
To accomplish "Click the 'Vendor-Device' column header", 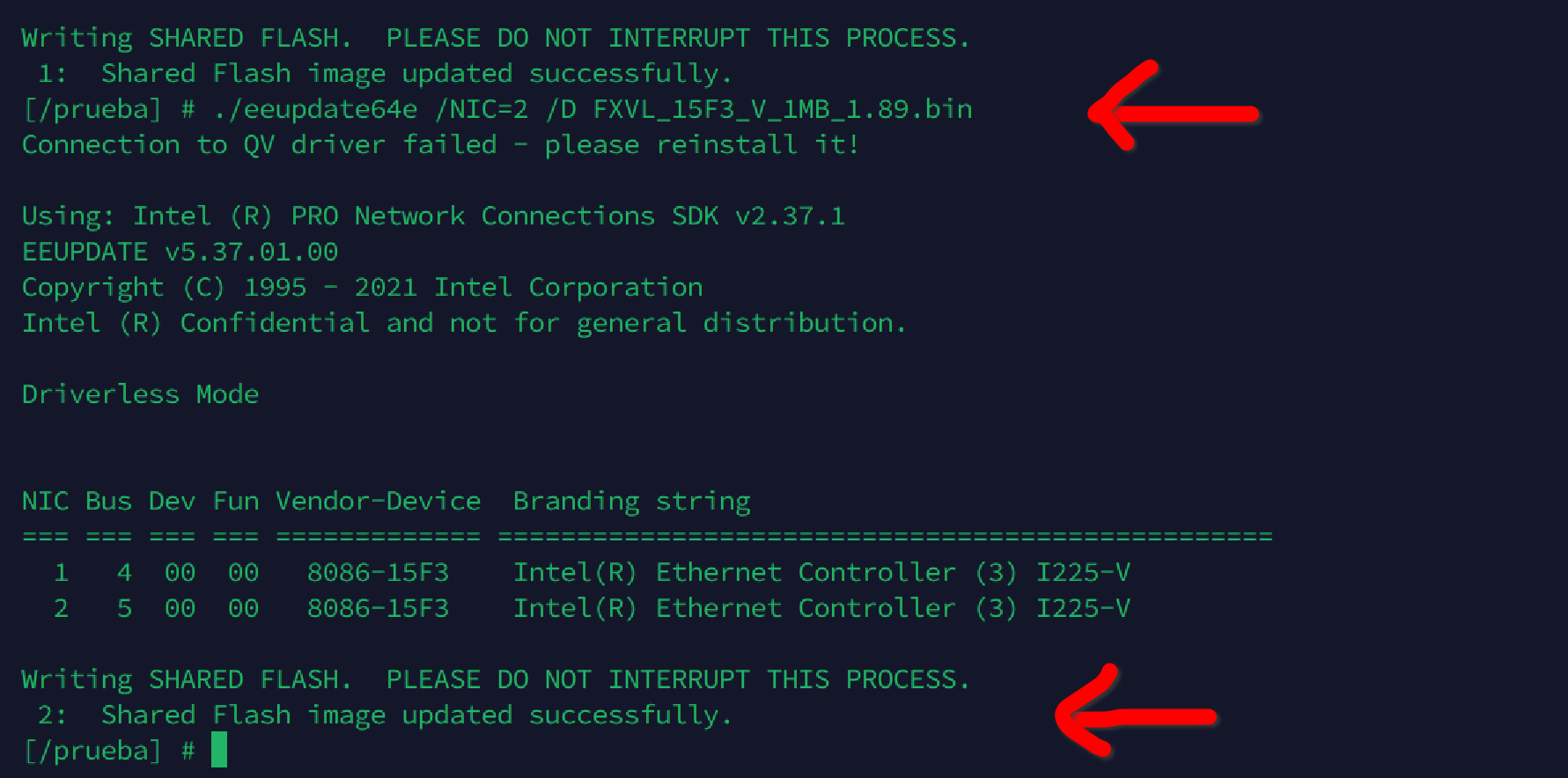I will click(378, 502).
